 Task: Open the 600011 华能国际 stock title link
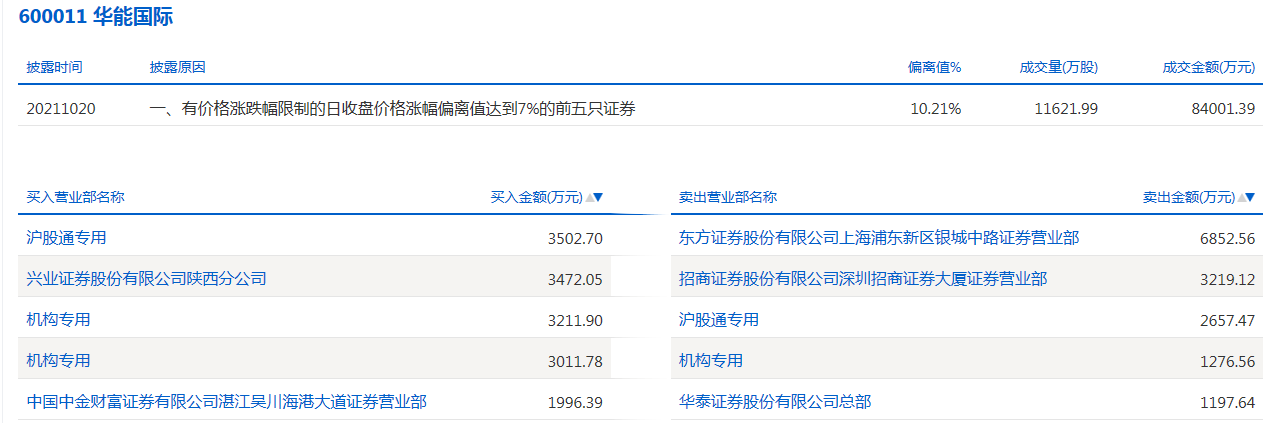click(94, 17)
